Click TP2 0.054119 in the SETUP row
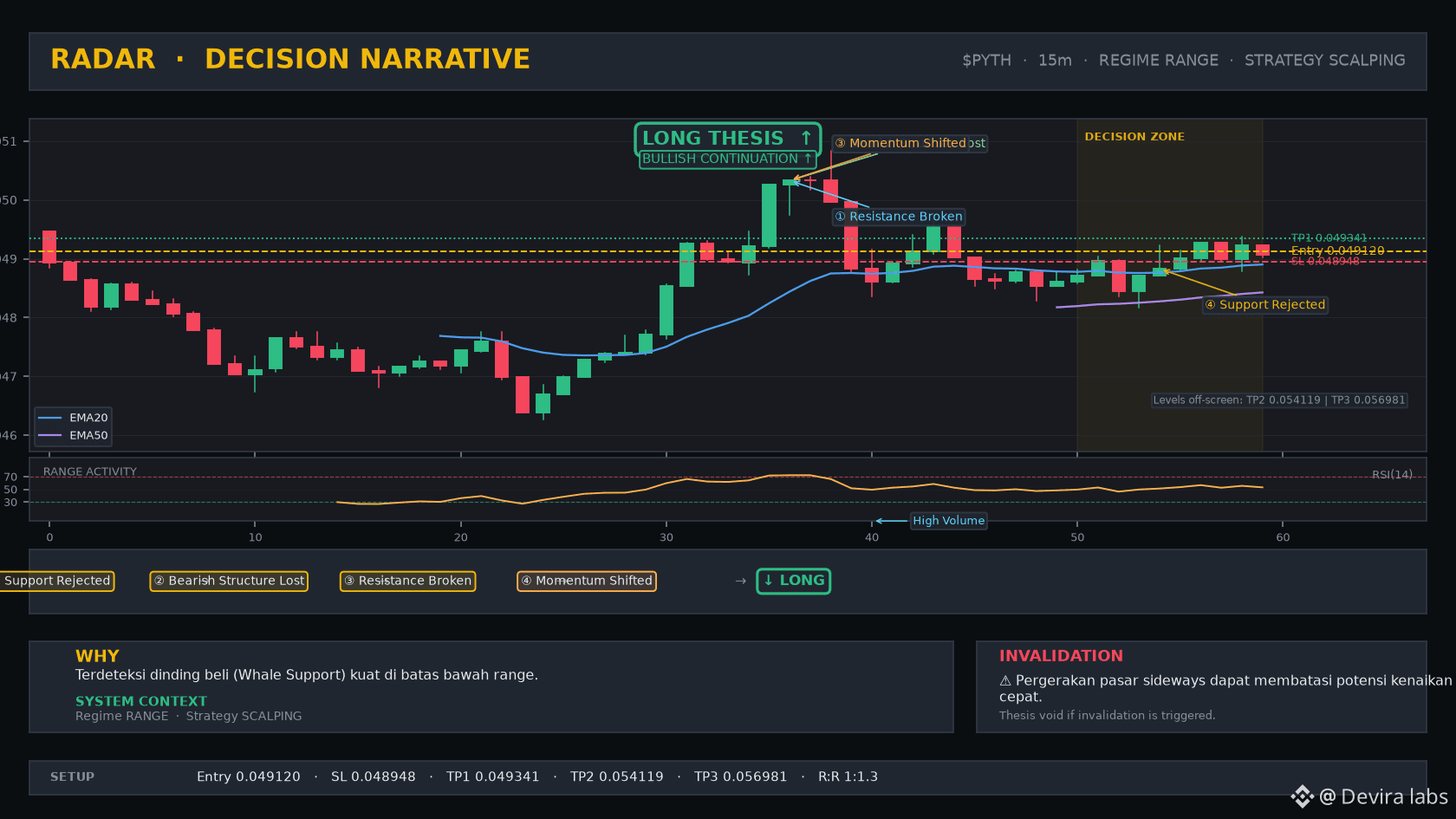 pyautogui.click(x=617, y=777)
